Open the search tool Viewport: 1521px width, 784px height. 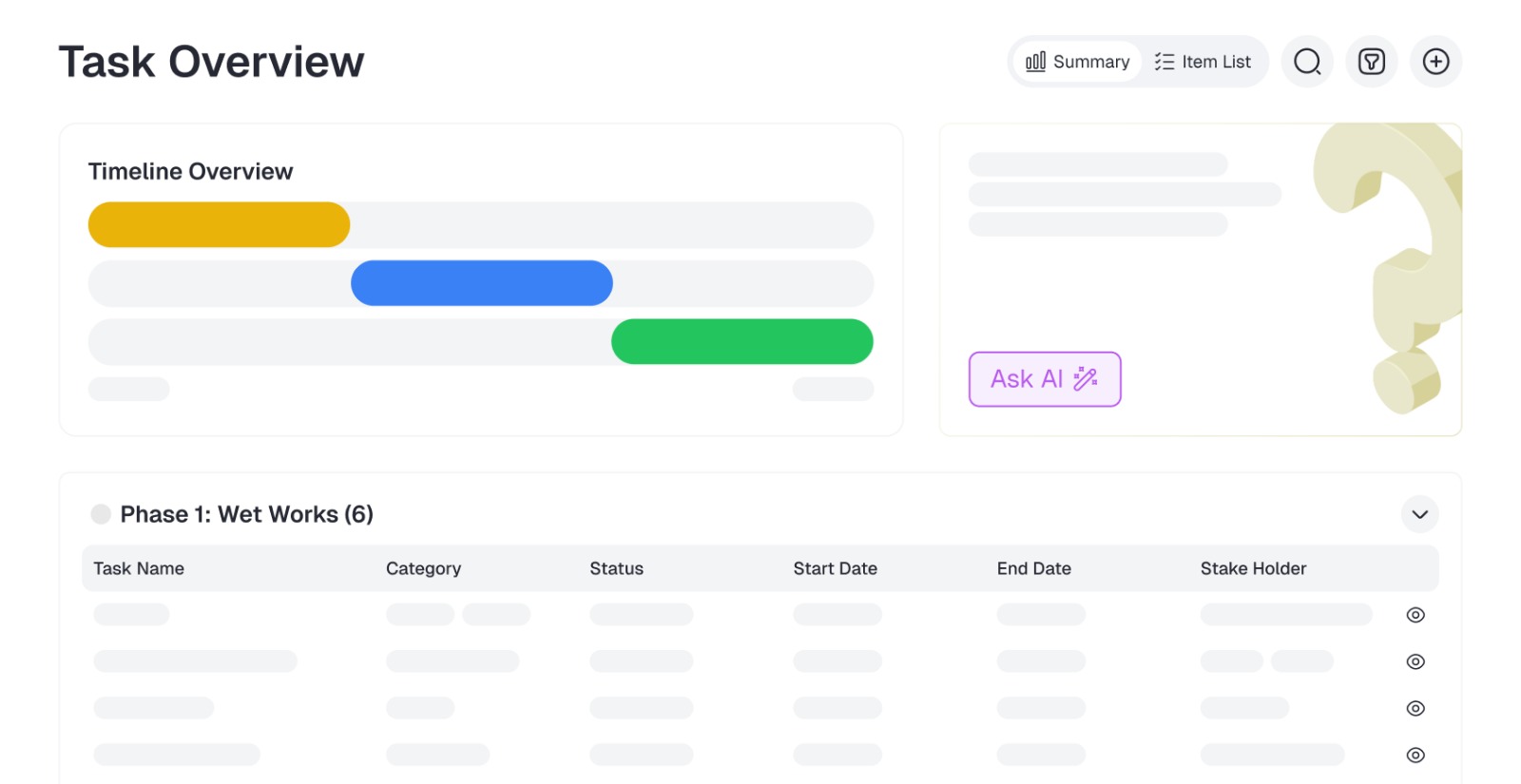(1306, 61)
